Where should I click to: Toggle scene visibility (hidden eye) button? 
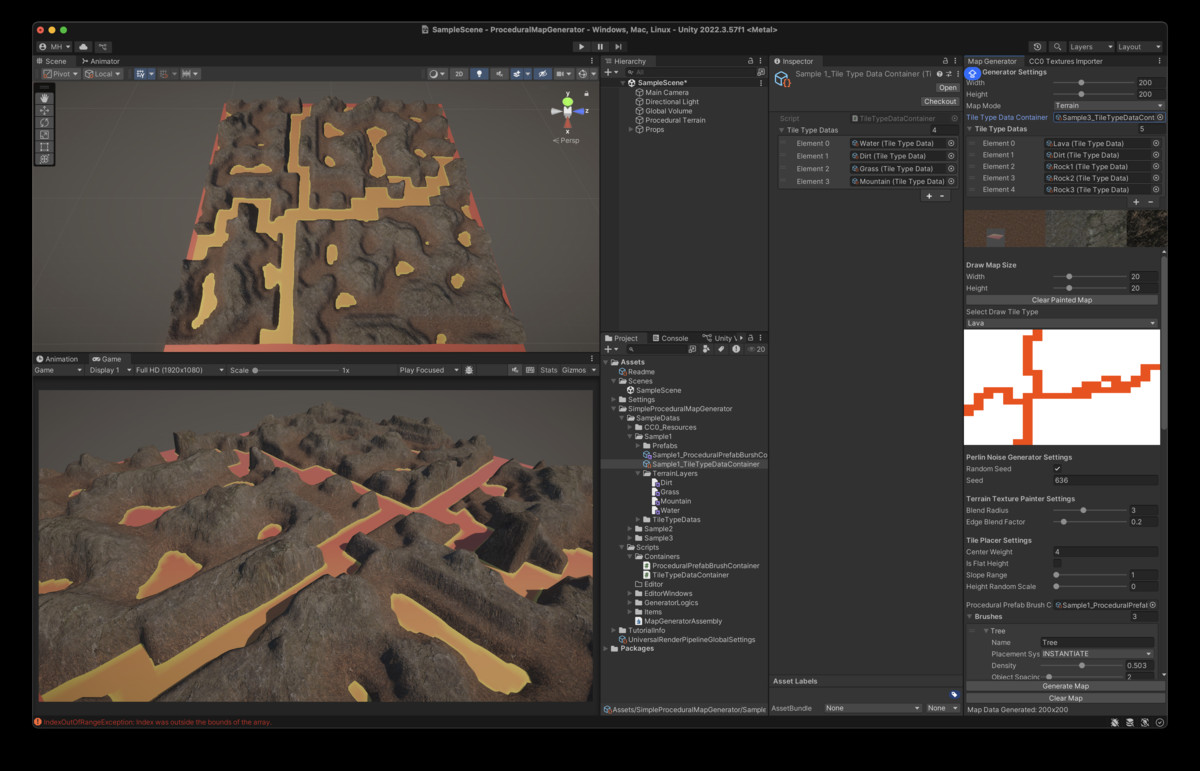(x=541, y=74)
